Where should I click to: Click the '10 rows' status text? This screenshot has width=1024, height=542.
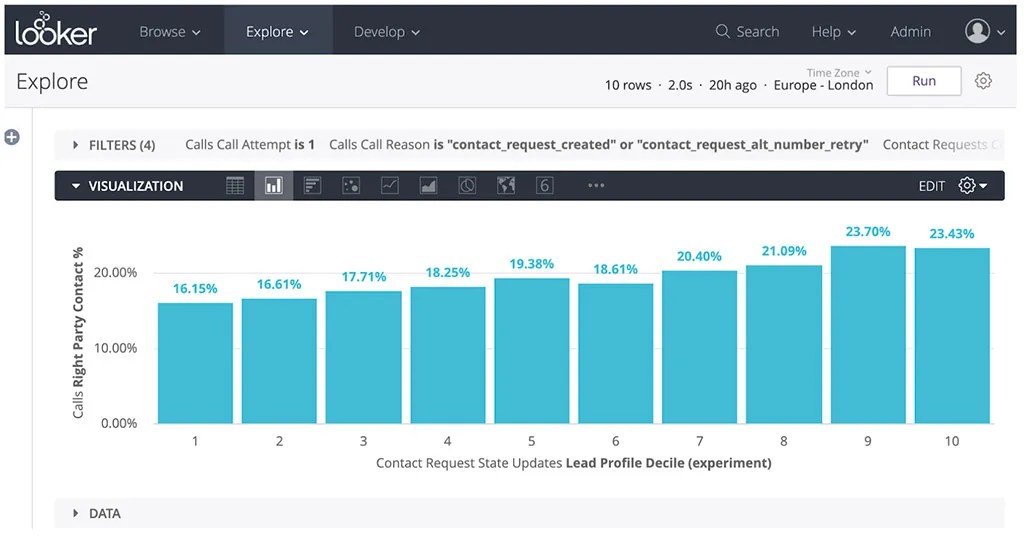(x=628, y=85)
